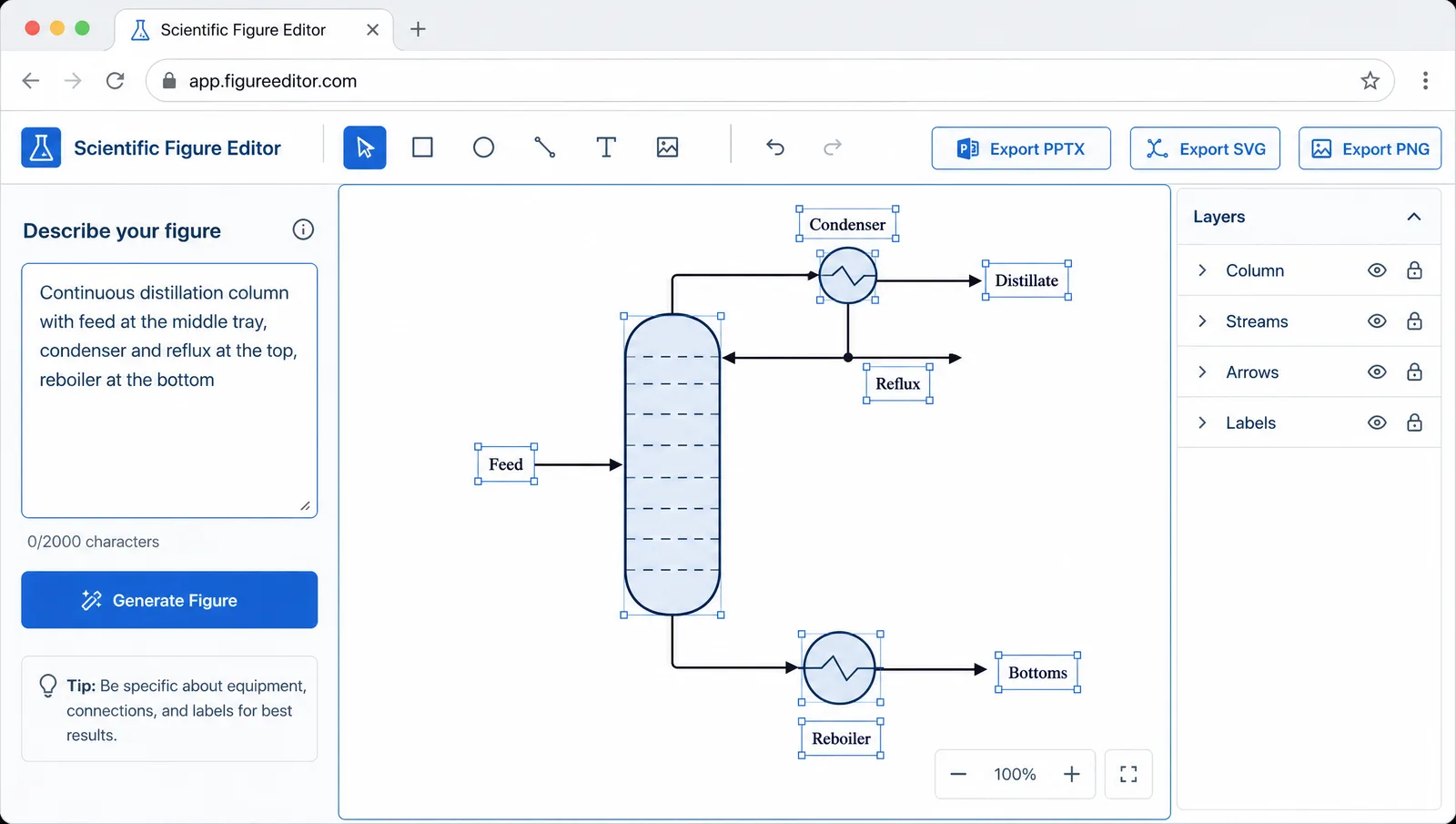Lock the Arrows layer

tap(1414, 372)
